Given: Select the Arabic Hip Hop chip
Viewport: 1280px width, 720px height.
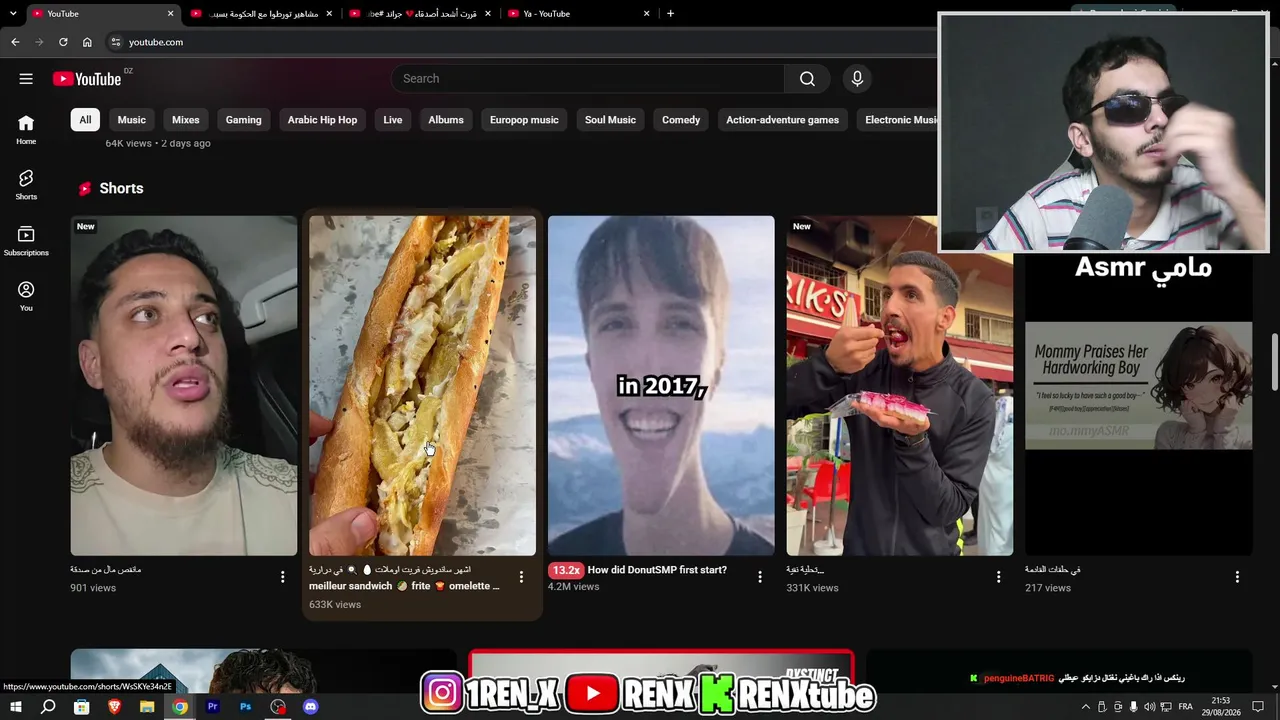Looking at the screenshot, I should (322, 120).
